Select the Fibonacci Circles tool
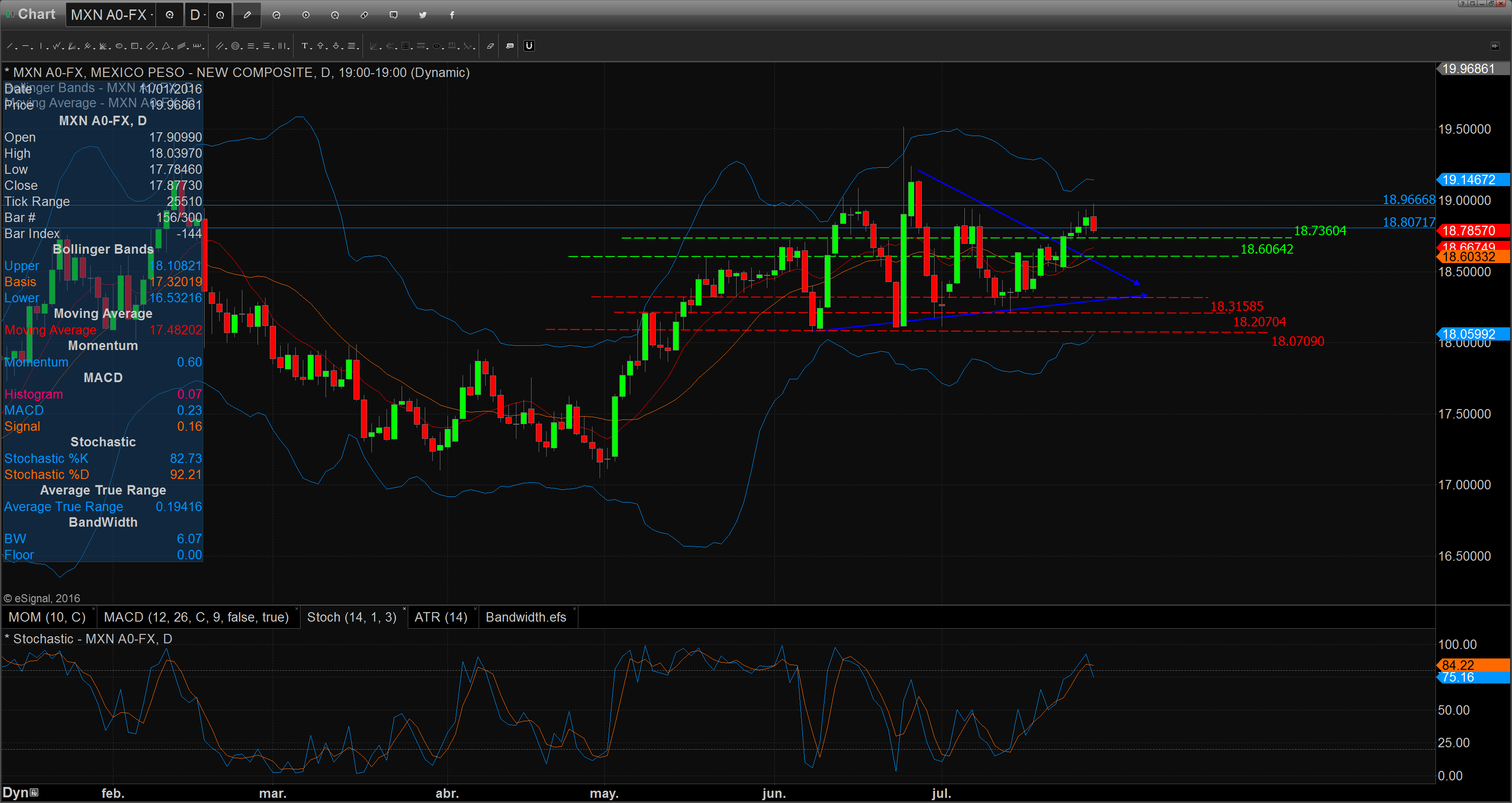Viewport: 1512px width, 803px height. tap(235, 46)
